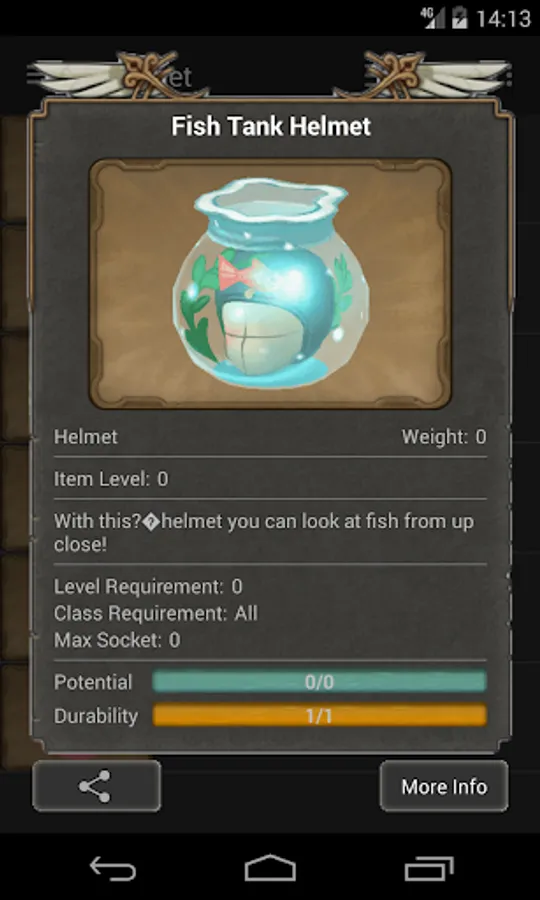
Task: Tap the right winged ornament emblem
Action: pos(422,75)
